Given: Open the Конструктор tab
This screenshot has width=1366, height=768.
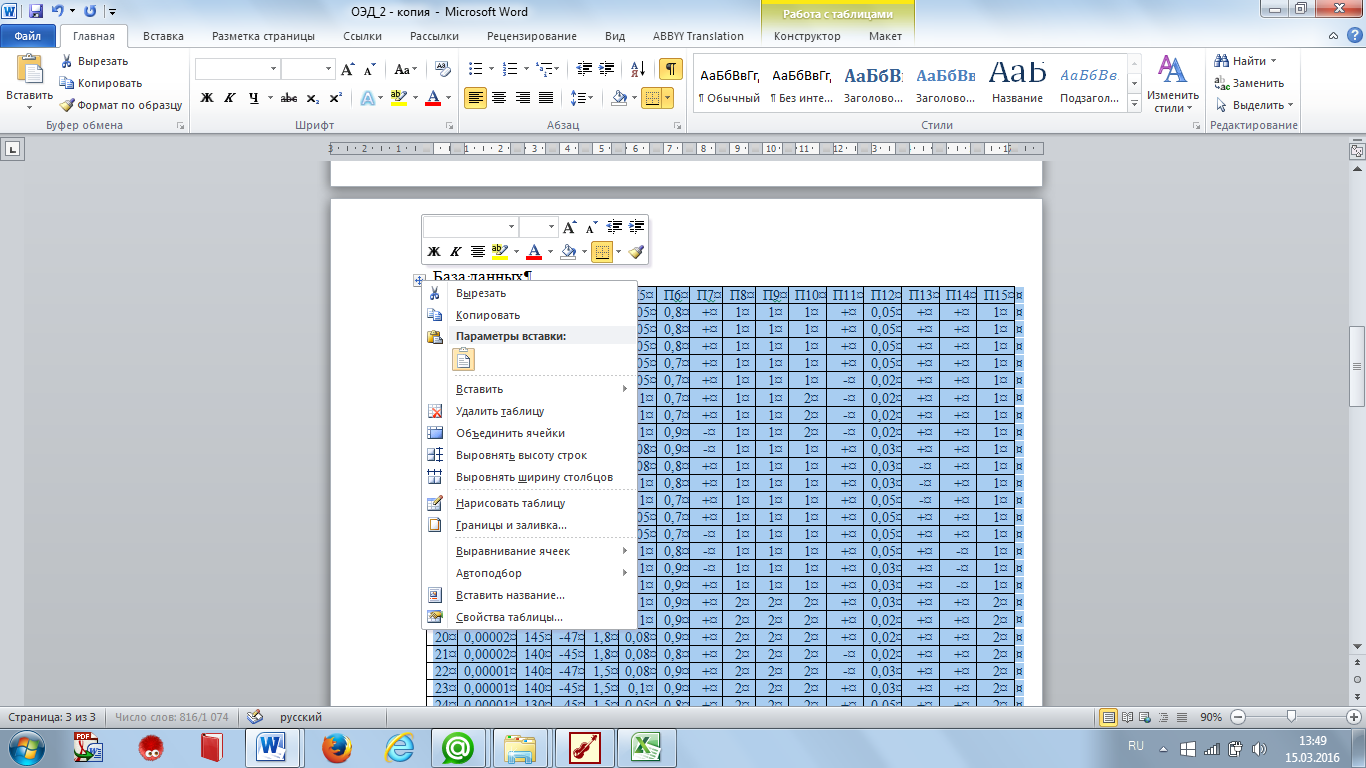Looking at the screenshot, I should 807,36.
